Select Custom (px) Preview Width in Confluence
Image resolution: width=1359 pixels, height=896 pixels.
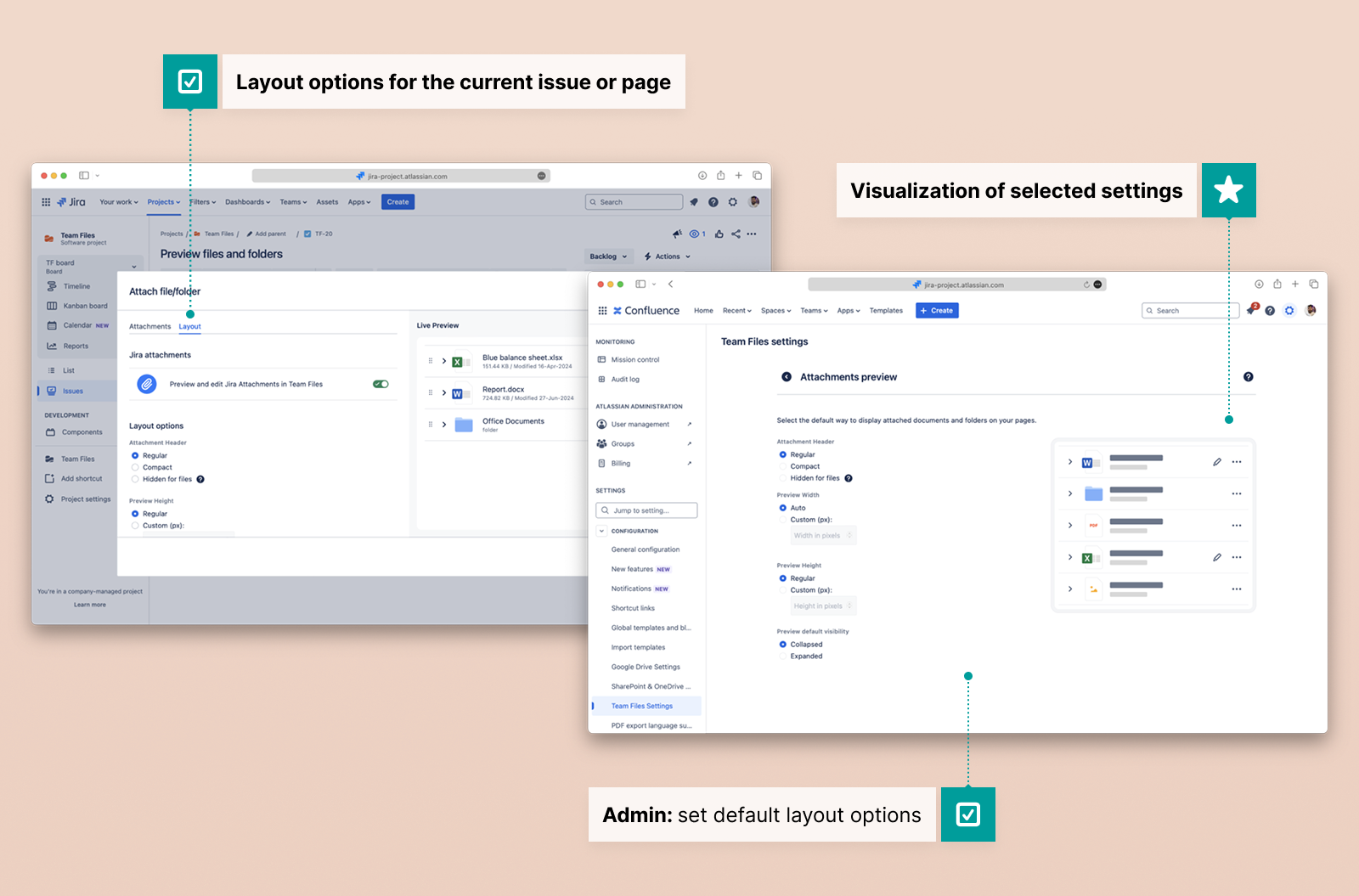click(783, 520)
